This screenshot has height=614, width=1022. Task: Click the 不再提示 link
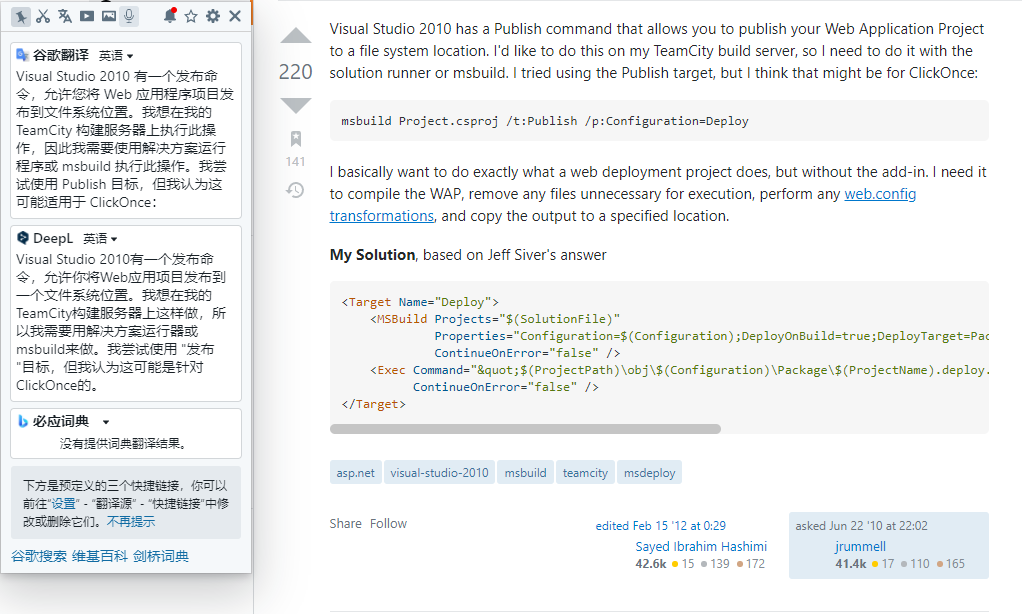131,522
